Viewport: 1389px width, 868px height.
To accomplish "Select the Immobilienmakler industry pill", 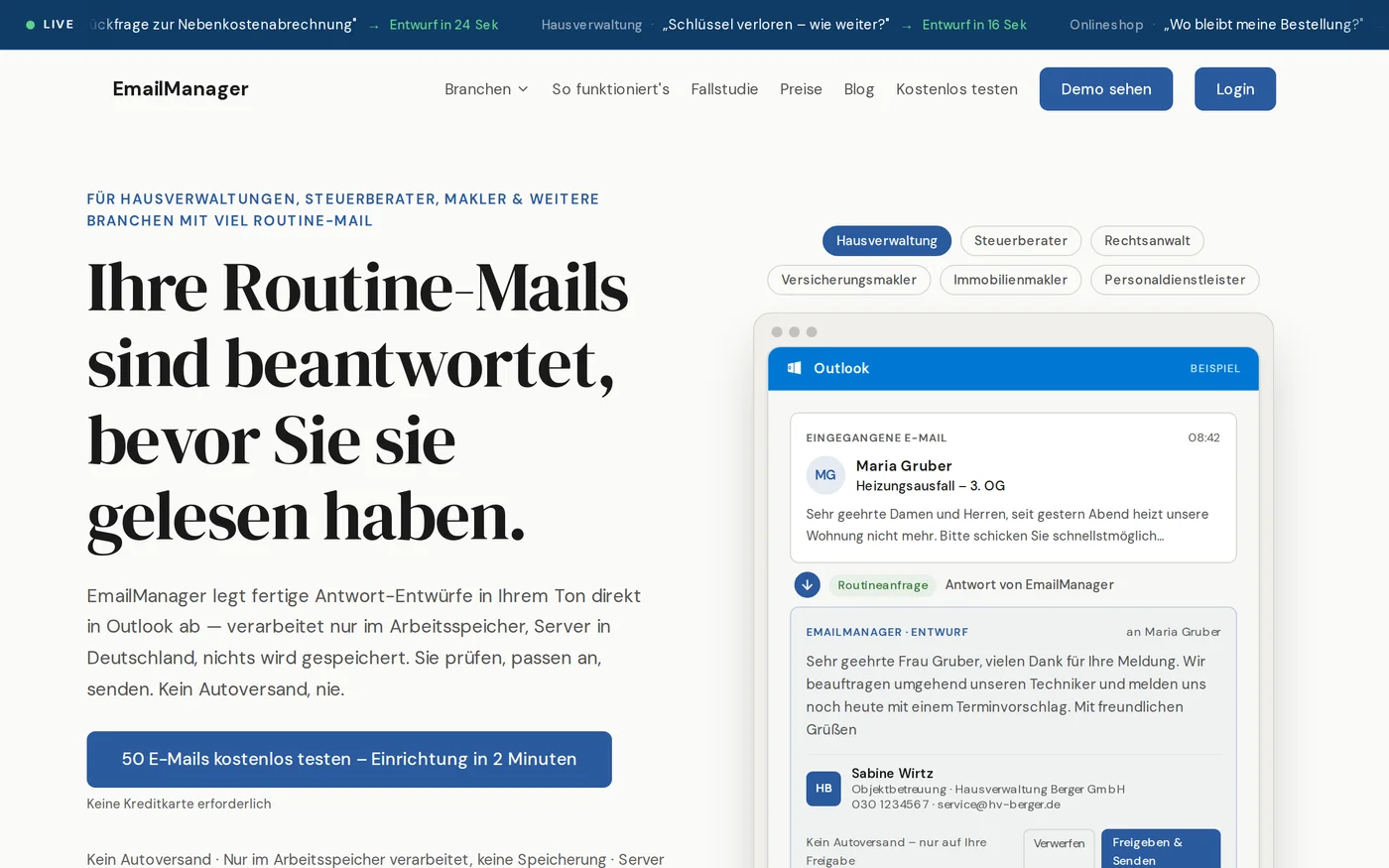I will [1010, 280].
